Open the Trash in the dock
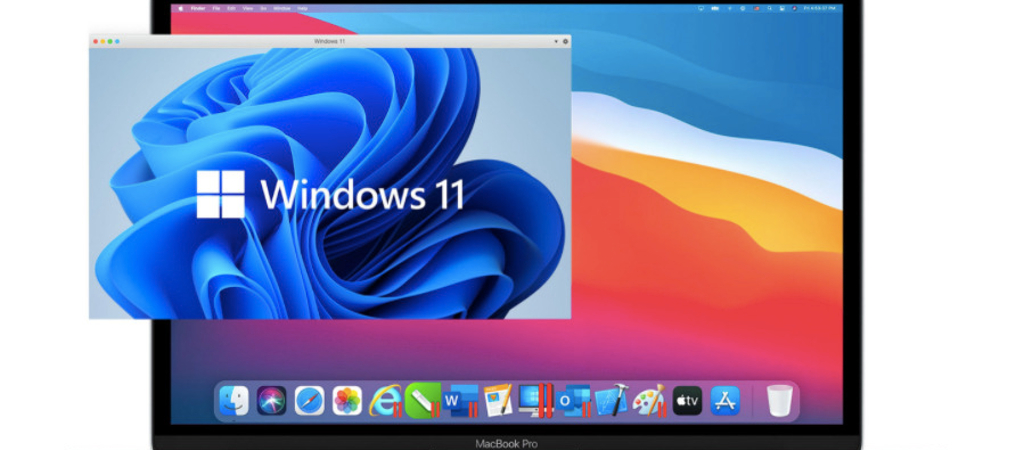1024x450 pixels. [779, 401]
